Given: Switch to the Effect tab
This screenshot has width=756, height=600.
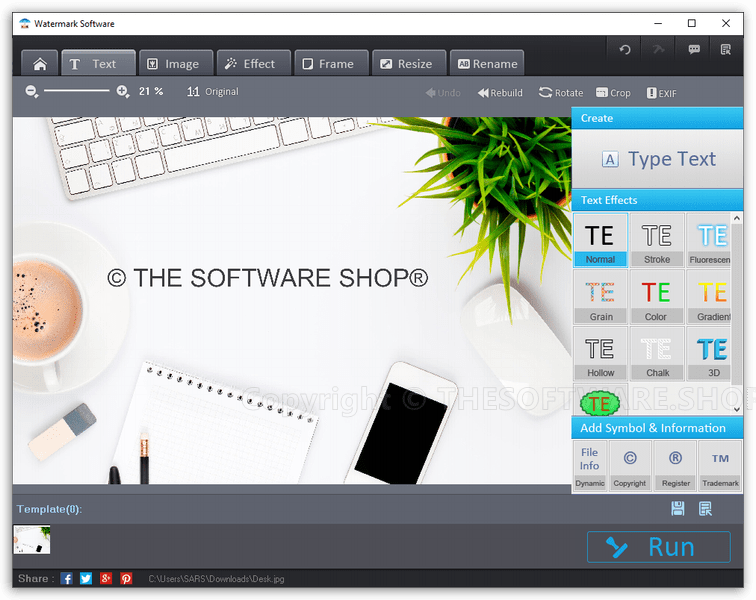Looking at the screenshot, I should pos(254,64).
